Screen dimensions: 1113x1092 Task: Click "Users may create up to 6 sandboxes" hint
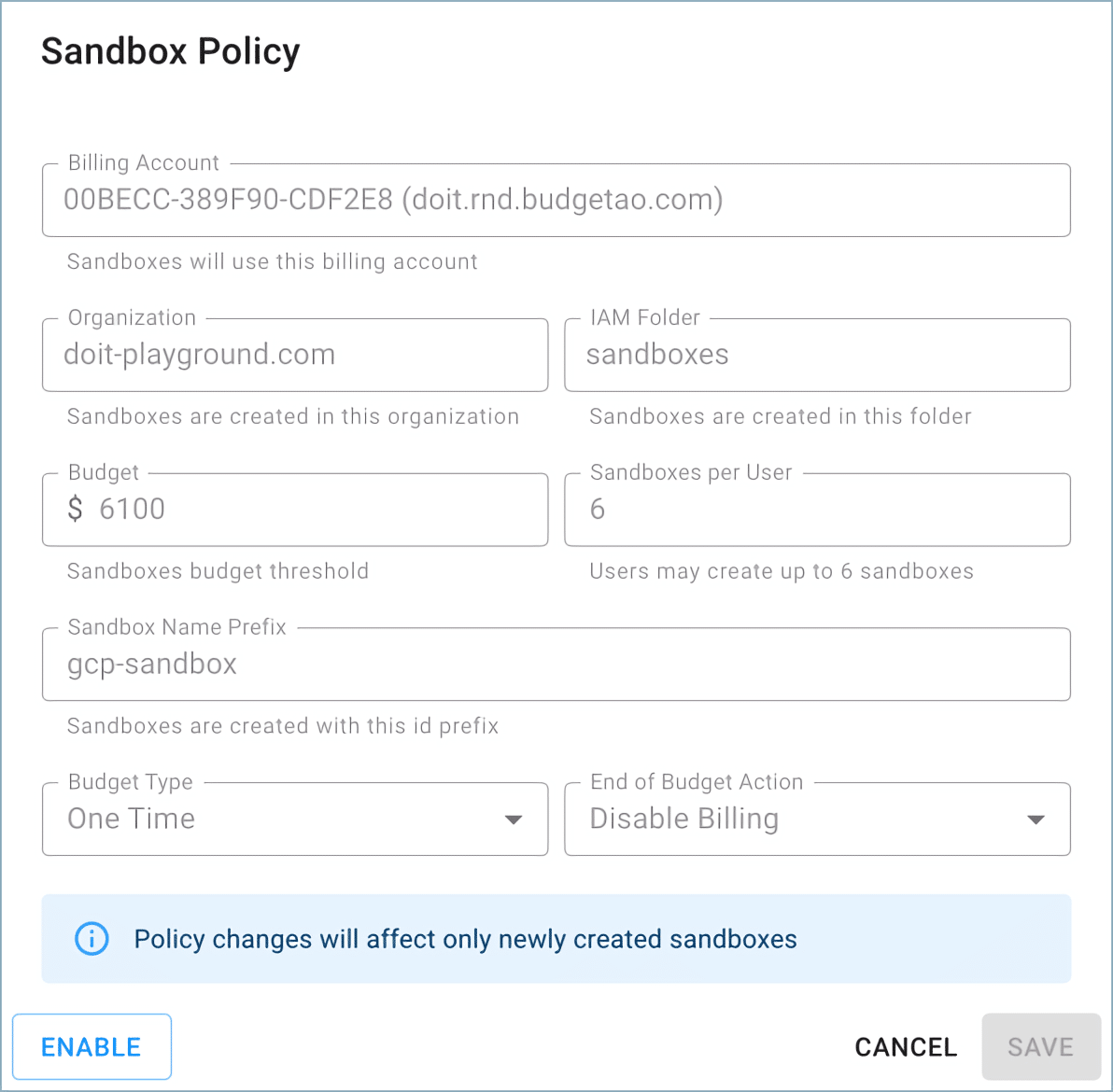point(781,571)
